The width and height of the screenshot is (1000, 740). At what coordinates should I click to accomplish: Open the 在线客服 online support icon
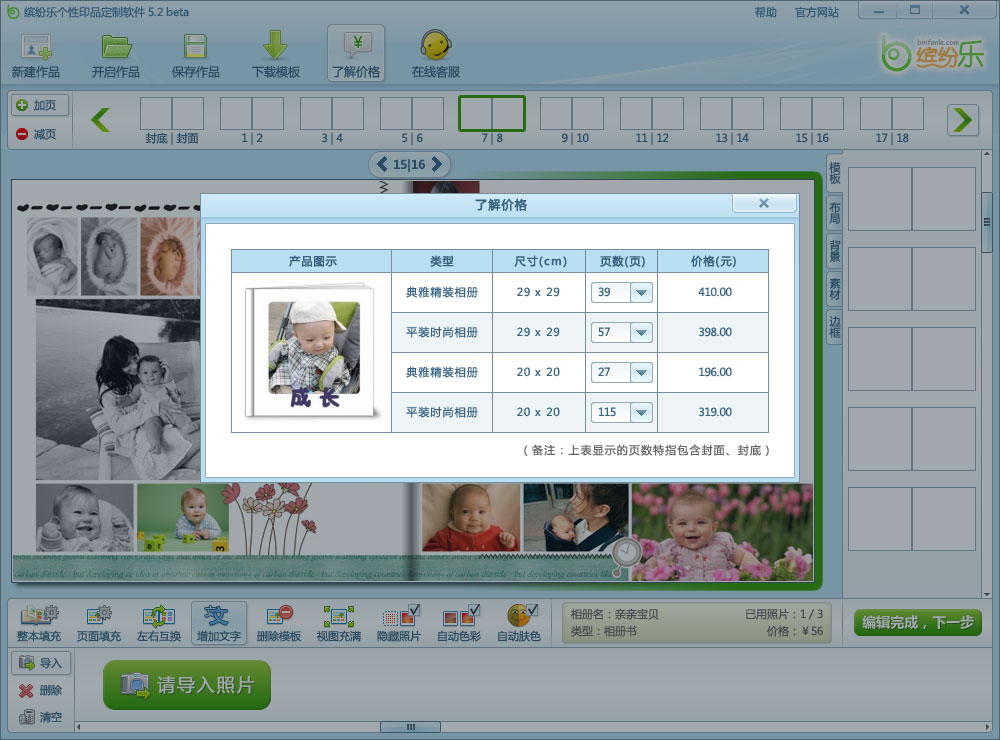(x=437, y=52)
